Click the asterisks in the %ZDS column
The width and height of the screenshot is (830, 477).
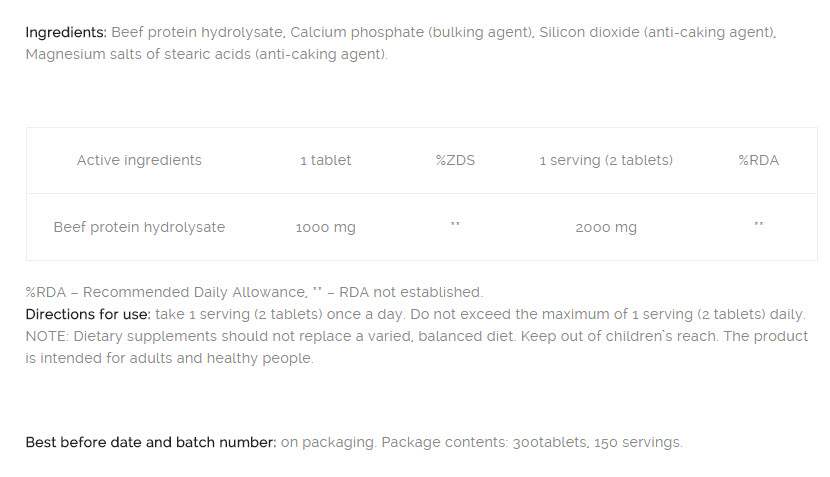(x=455, y=225)
